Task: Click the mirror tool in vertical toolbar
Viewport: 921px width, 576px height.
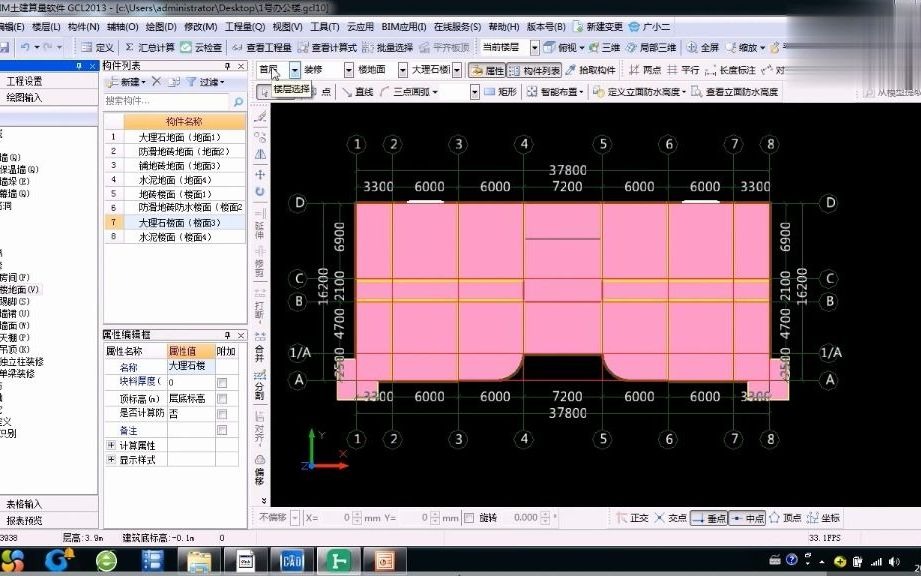Action: (260, 154)
